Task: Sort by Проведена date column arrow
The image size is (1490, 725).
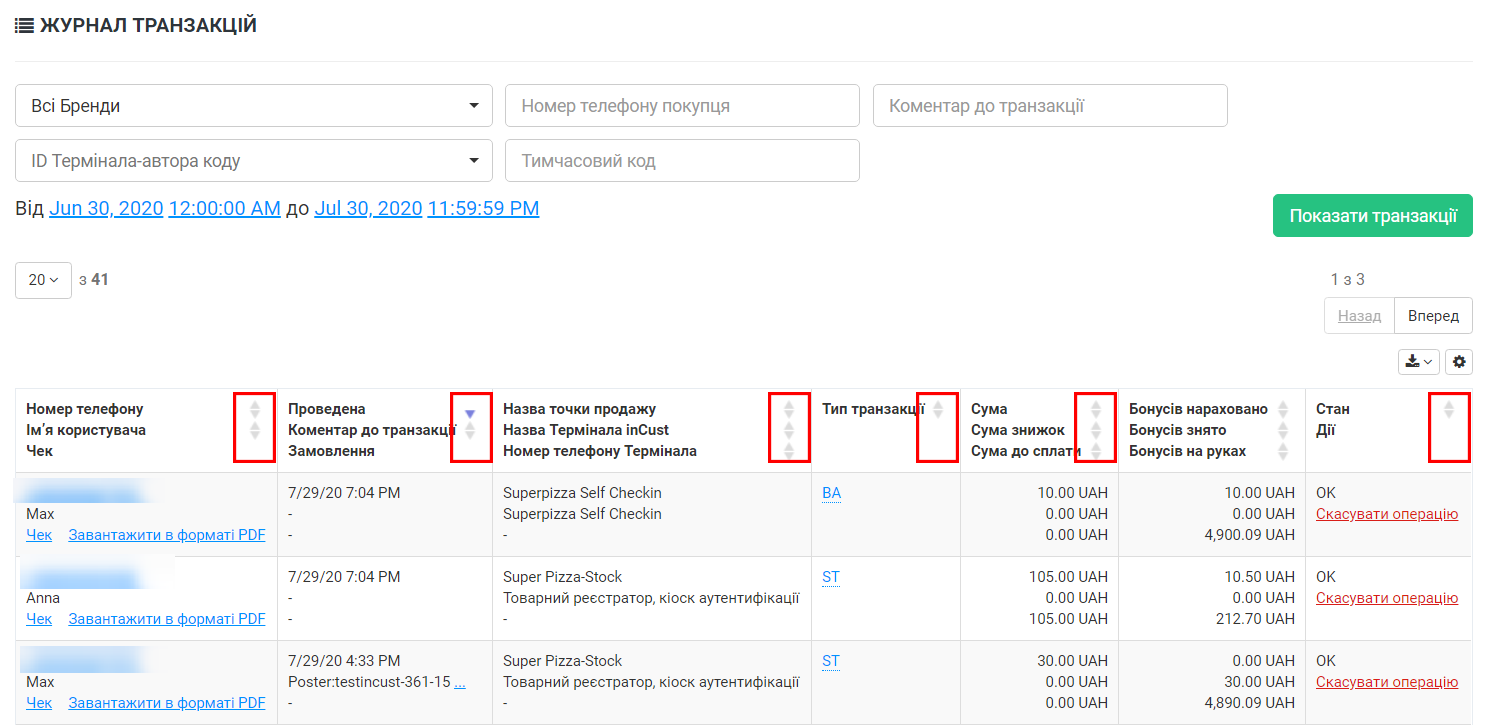Action: [470, 413]
